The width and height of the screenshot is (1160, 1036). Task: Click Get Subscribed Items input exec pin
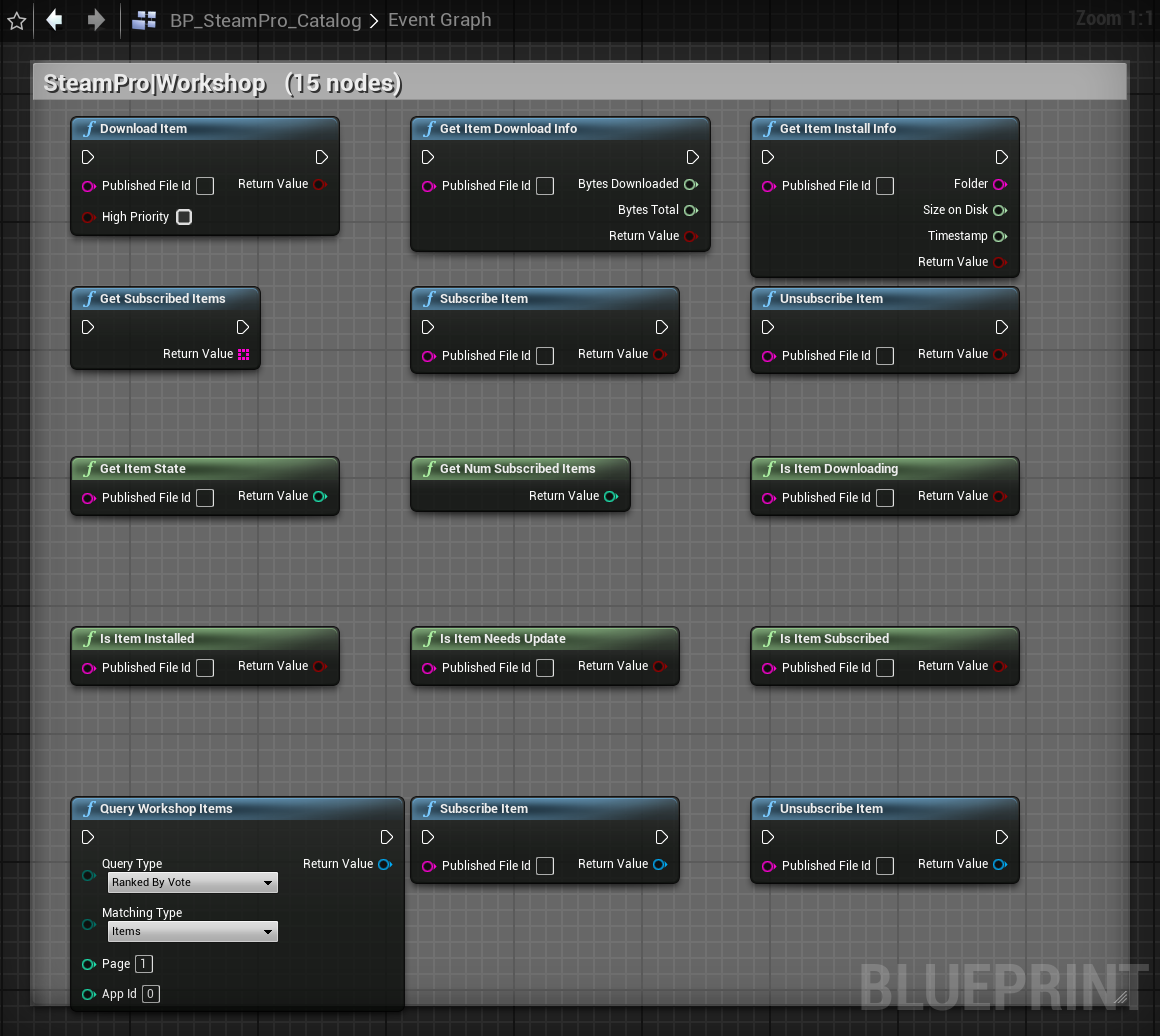click(88, 327)
